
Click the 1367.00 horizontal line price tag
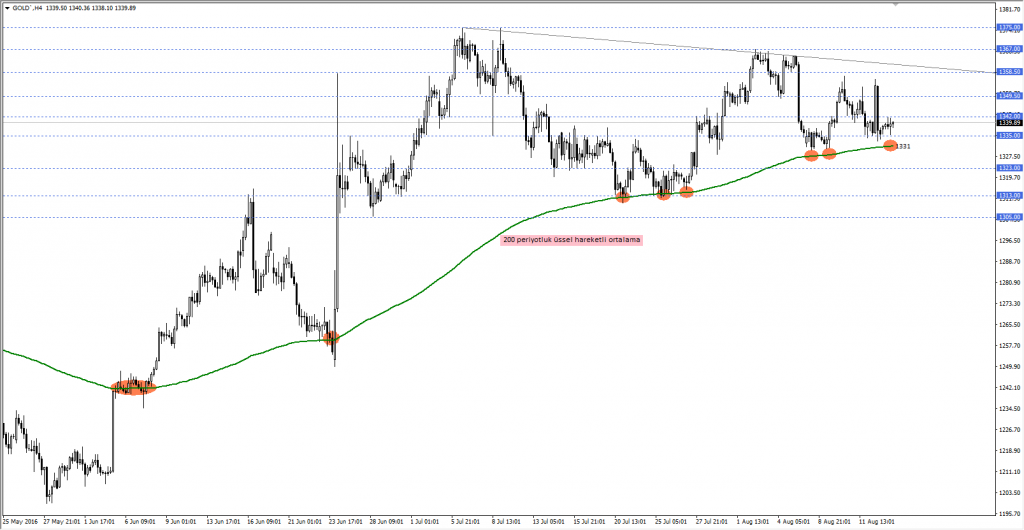pos(1010,49)
